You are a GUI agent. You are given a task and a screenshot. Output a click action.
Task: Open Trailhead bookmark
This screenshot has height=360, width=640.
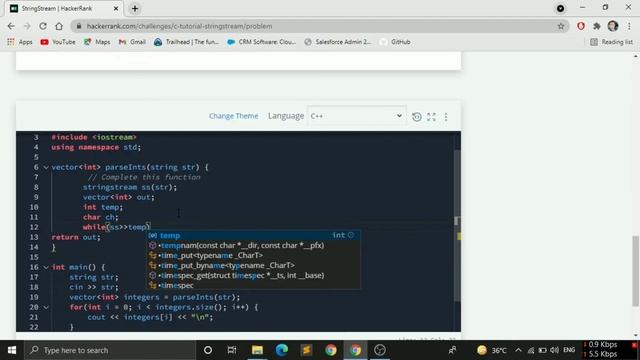tap(186, 42)
